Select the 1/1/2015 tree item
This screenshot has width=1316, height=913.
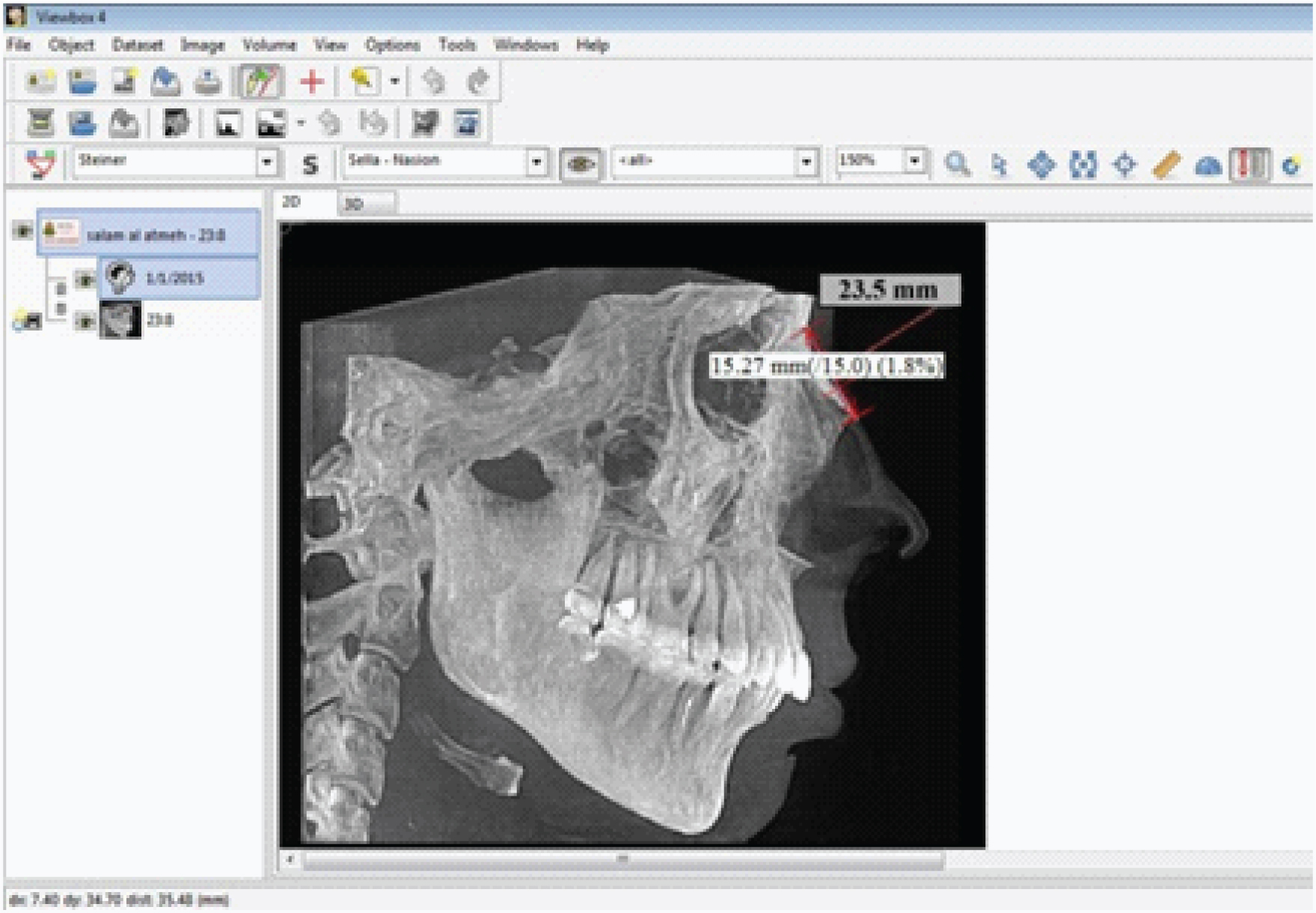(x=174, y=278)
